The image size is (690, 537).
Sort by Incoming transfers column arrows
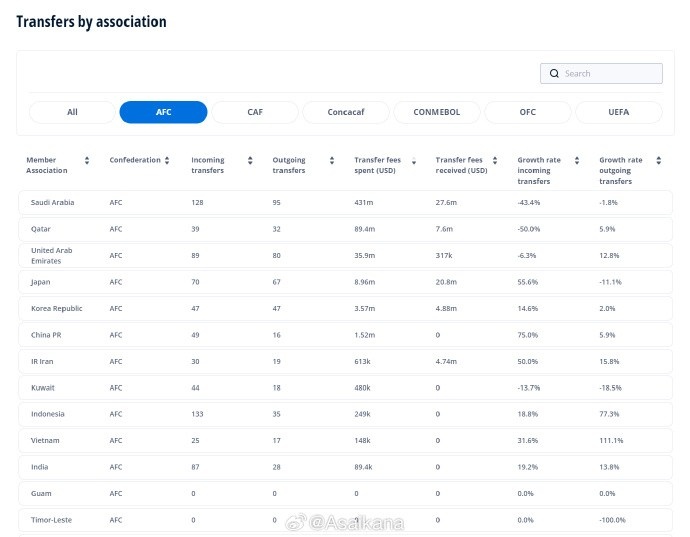[x=249, y=160]
